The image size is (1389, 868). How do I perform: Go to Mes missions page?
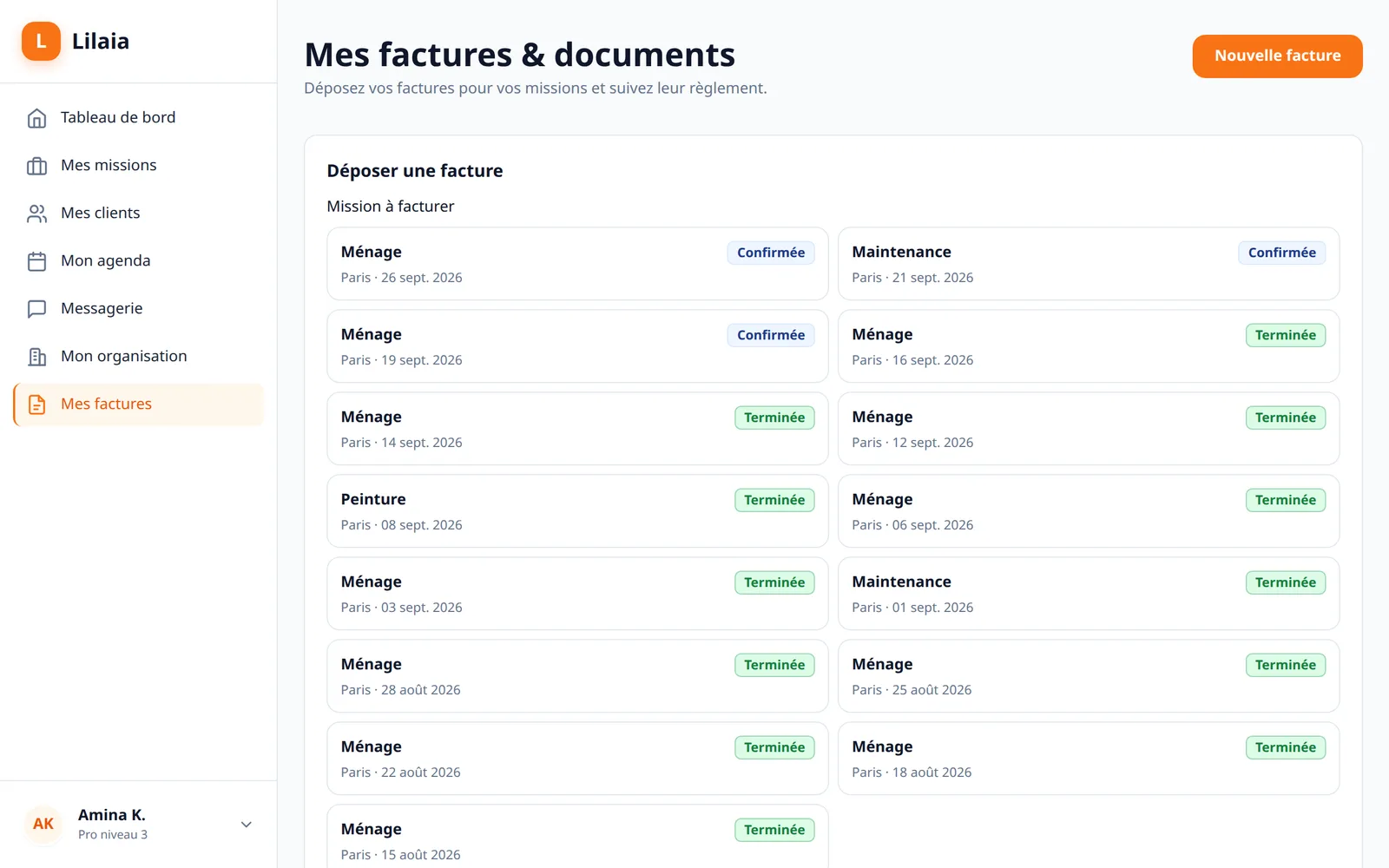coord(139,166)
